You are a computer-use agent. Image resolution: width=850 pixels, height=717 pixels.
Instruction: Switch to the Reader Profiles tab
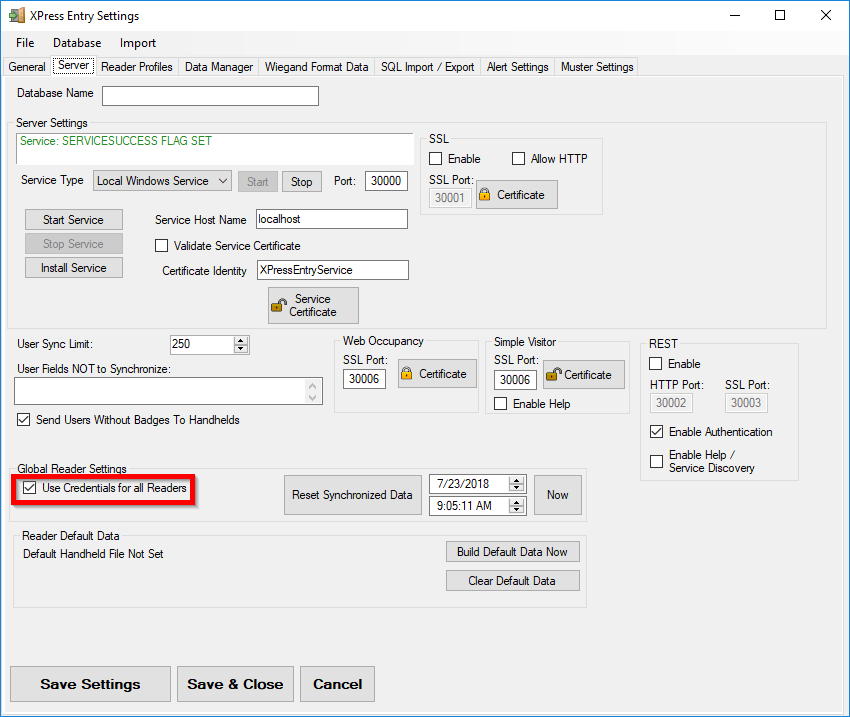[x=137, y=67]
